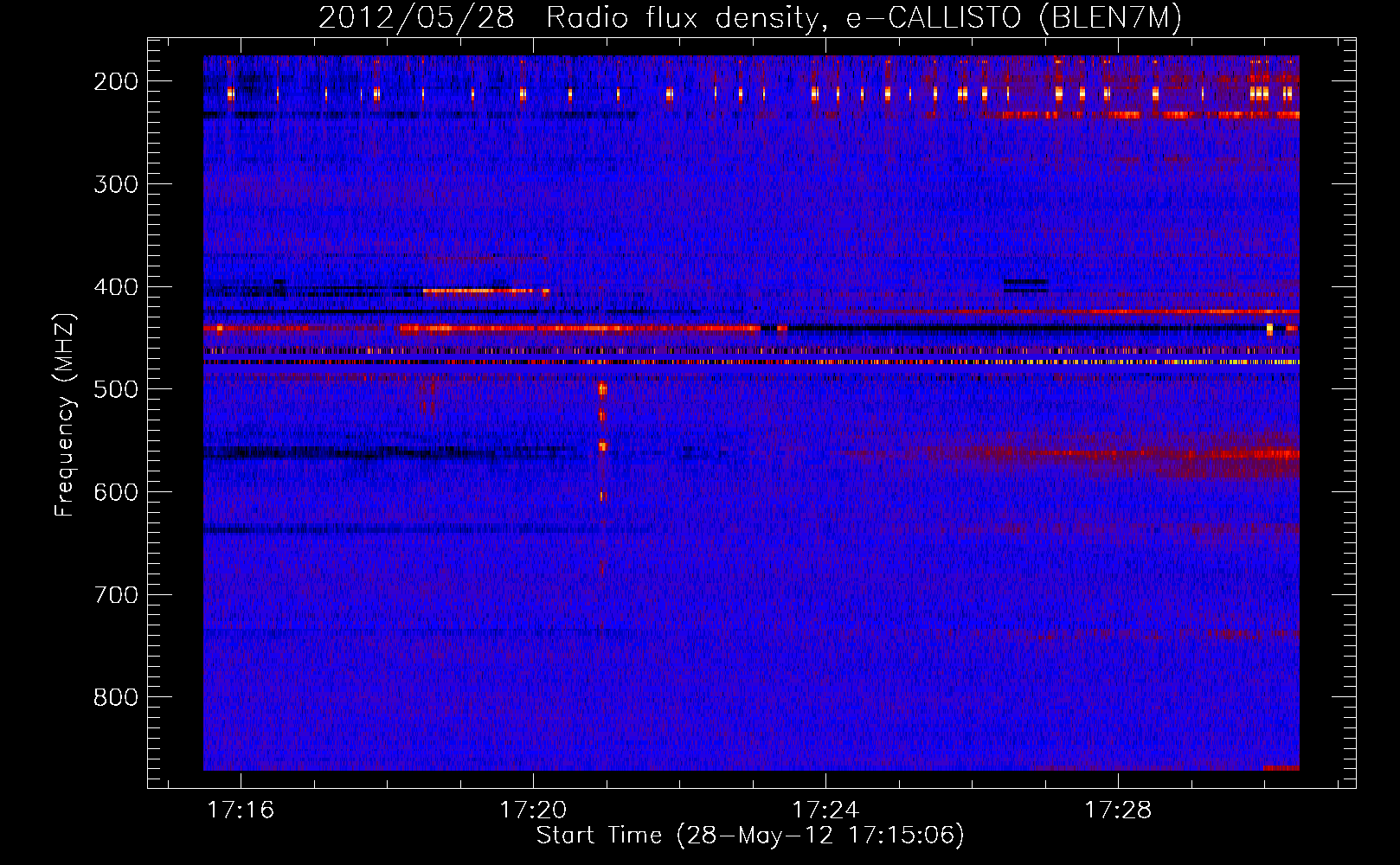Screen dimensions: 1400x865
Task: Click the 17:28 time tick label
Action: pos(1118,810)
